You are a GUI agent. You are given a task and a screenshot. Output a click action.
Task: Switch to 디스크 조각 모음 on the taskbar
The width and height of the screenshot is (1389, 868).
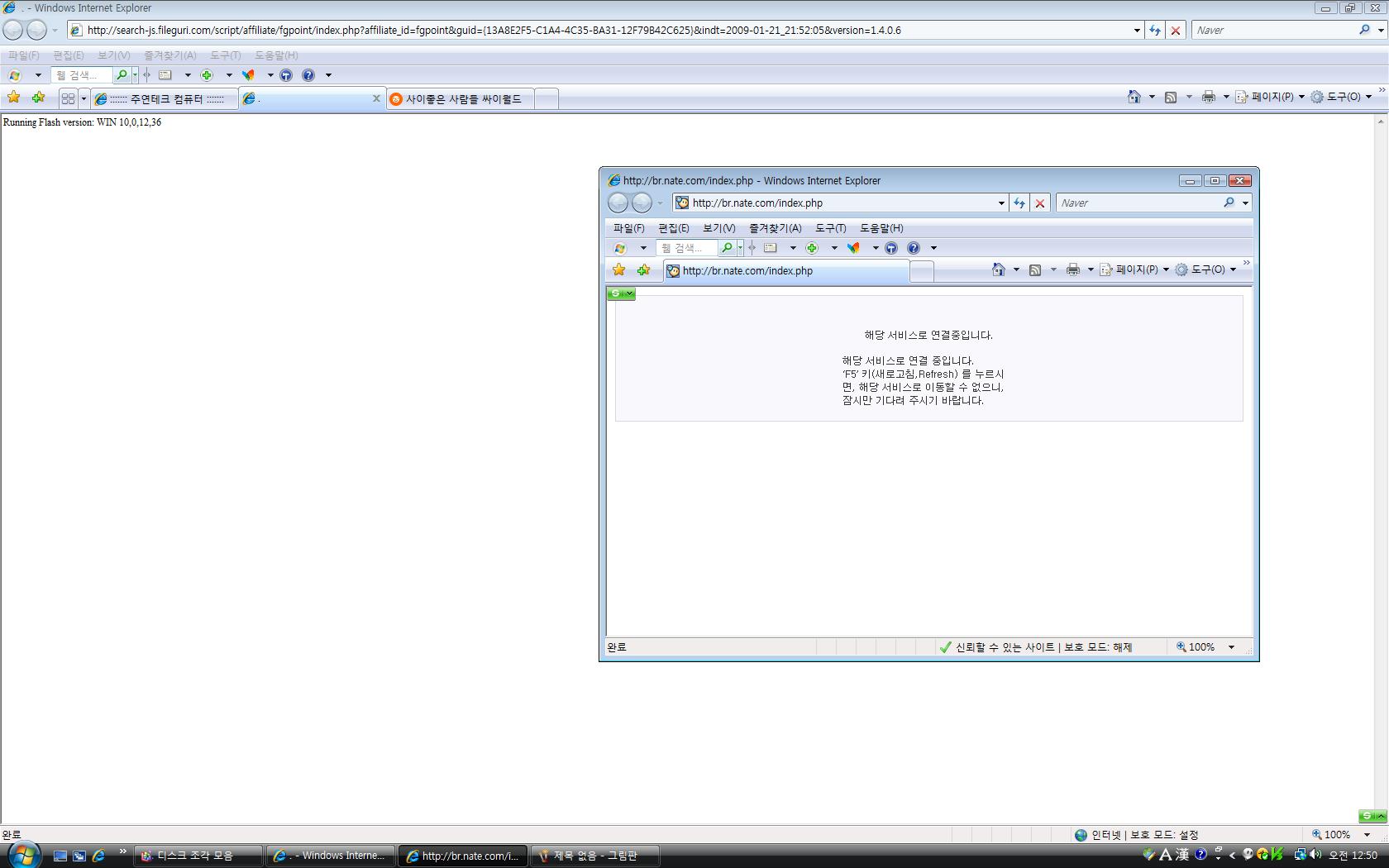click(198, 856)
